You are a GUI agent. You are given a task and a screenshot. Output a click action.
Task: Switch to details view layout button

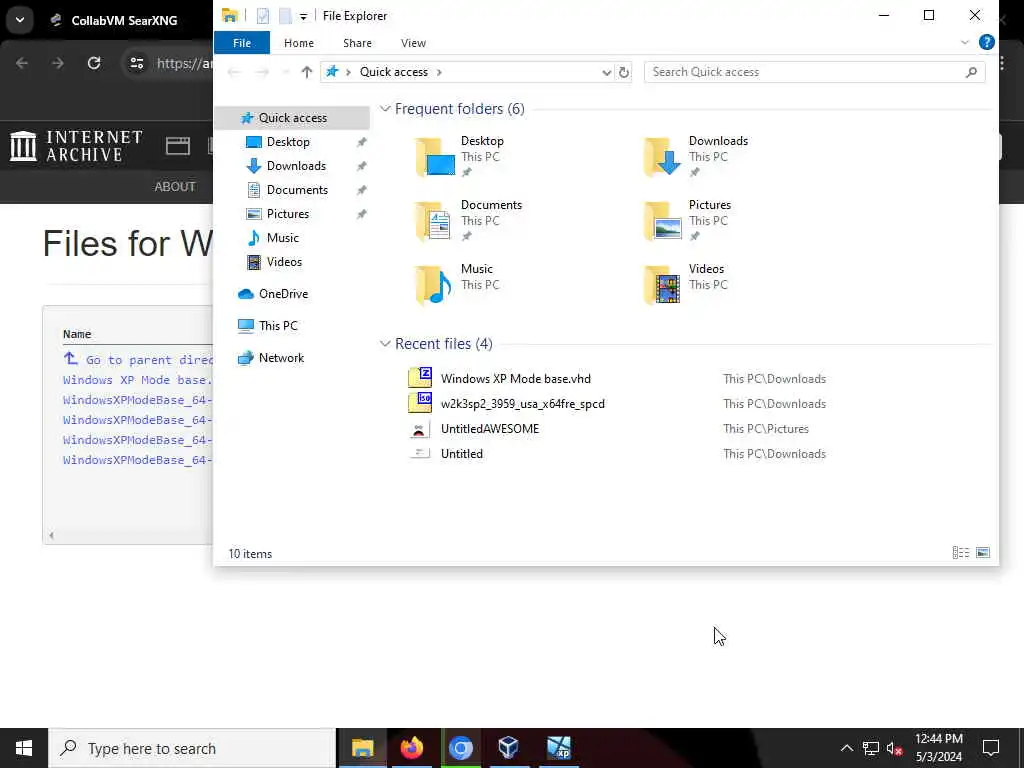click(x=960, y=553)
